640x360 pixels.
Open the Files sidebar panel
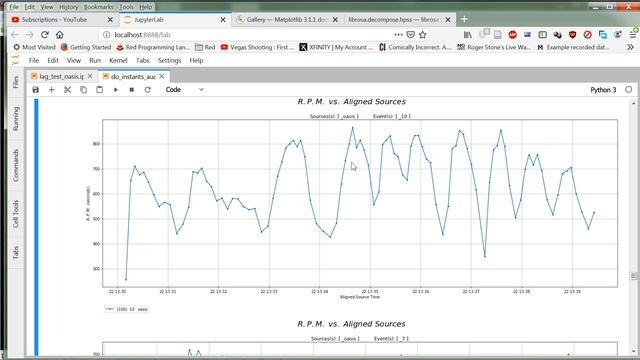(x=16, y=82)
